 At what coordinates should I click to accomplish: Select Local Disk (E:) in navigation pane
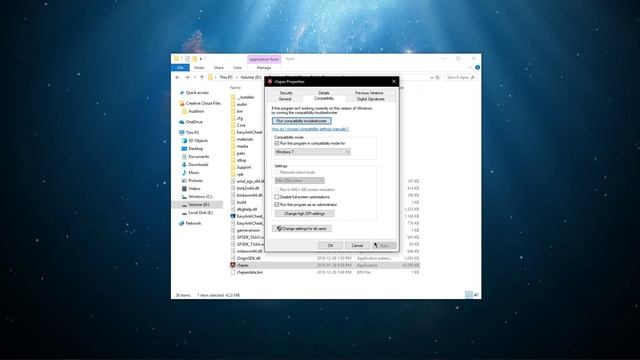coord(200,213)
